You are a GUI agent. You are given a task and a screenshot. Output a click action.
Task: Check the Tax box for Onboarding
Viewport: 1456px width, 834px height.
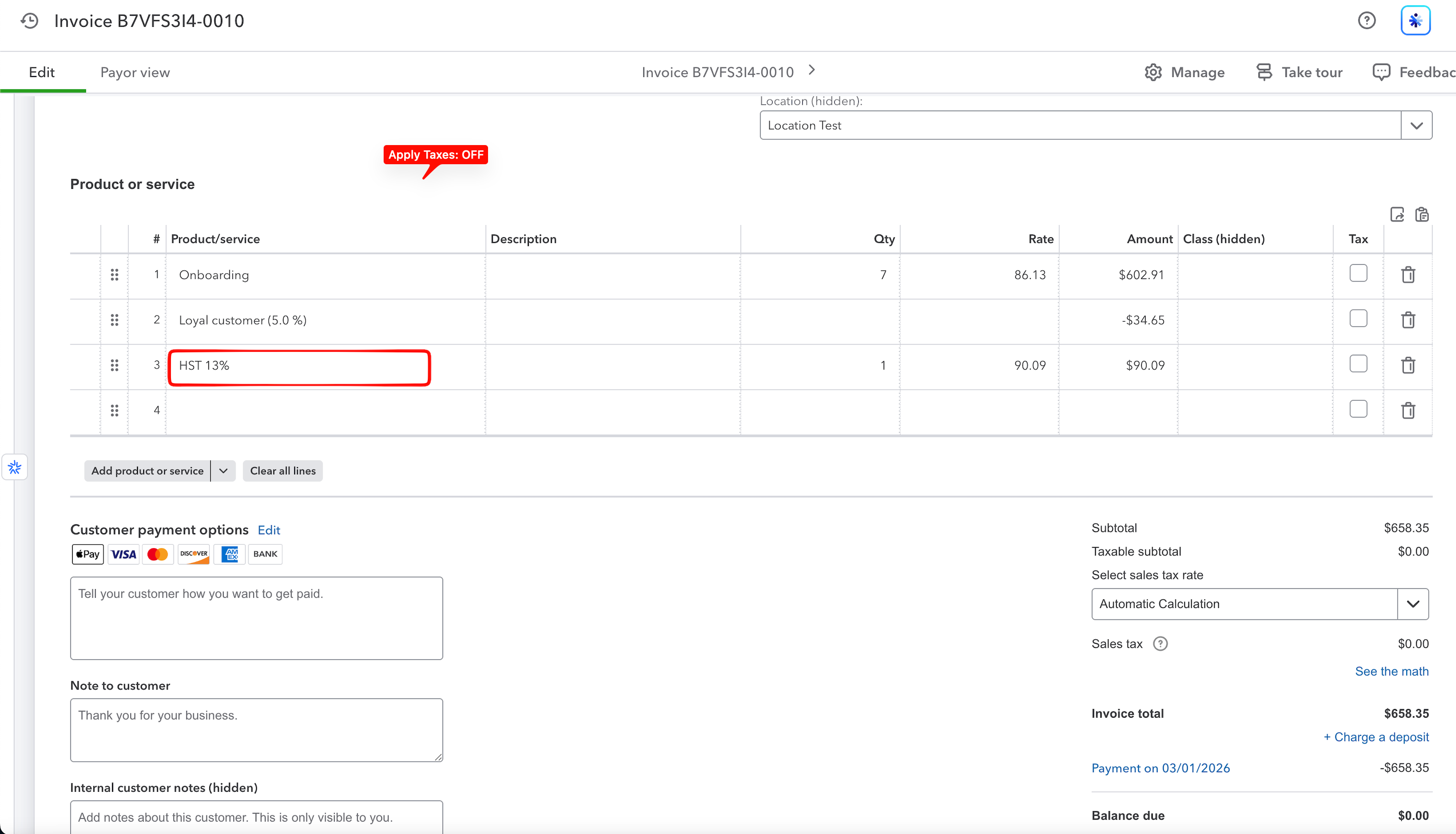click(1358, 273)
